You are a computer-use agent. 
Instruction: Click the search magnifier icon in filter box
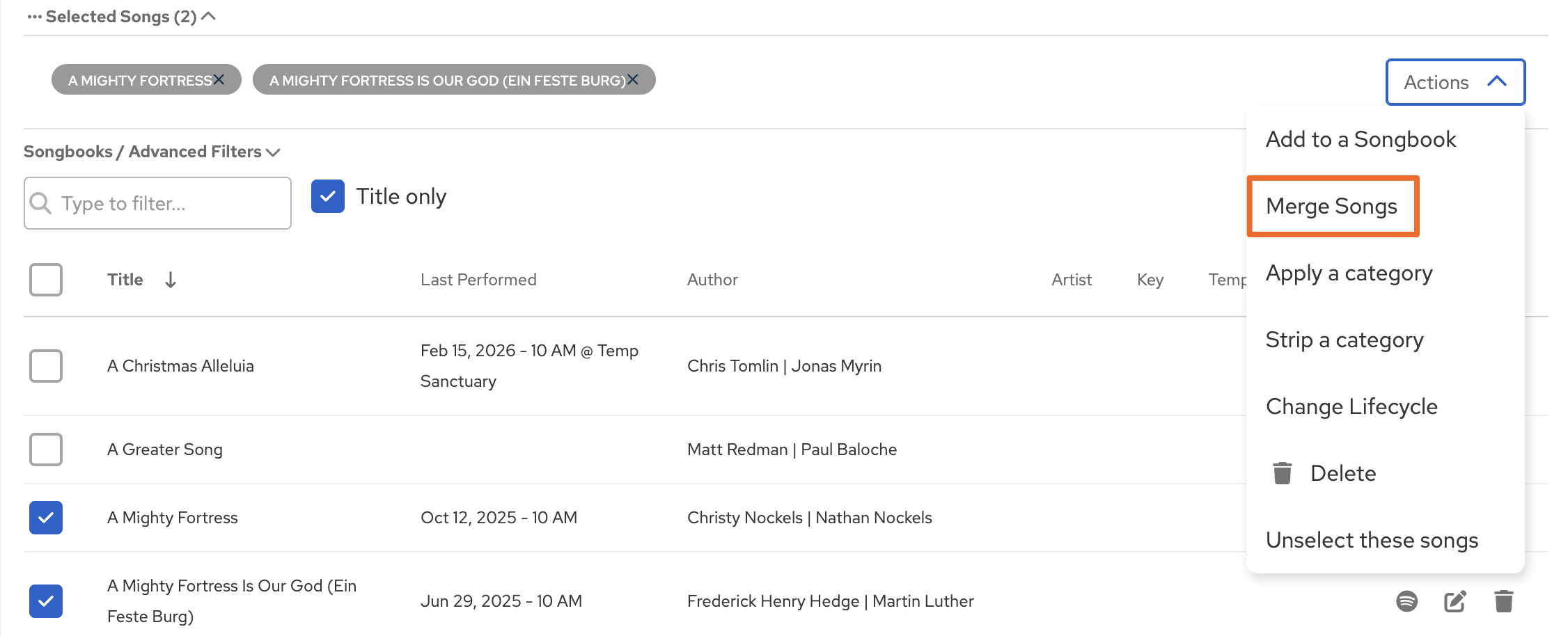coord(41,203)
